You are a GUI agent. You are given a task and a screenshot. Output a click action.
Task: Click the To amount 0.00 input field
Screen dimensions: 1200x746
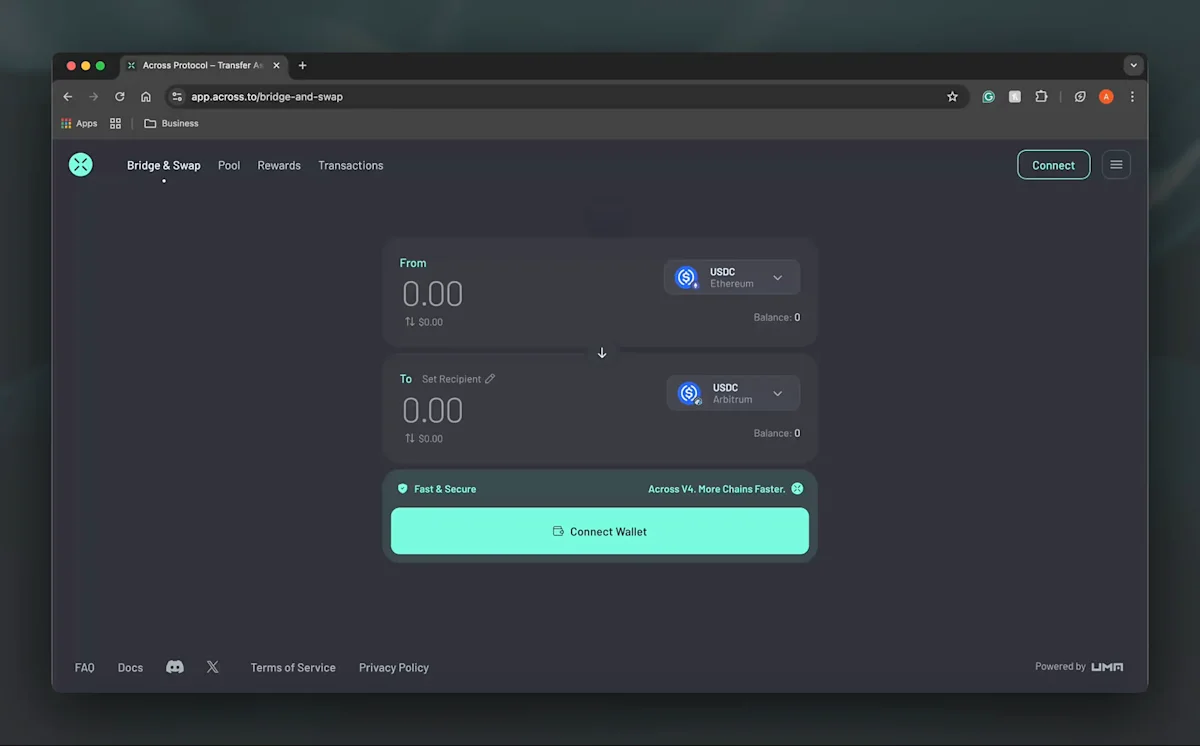[x=433, y=410]
